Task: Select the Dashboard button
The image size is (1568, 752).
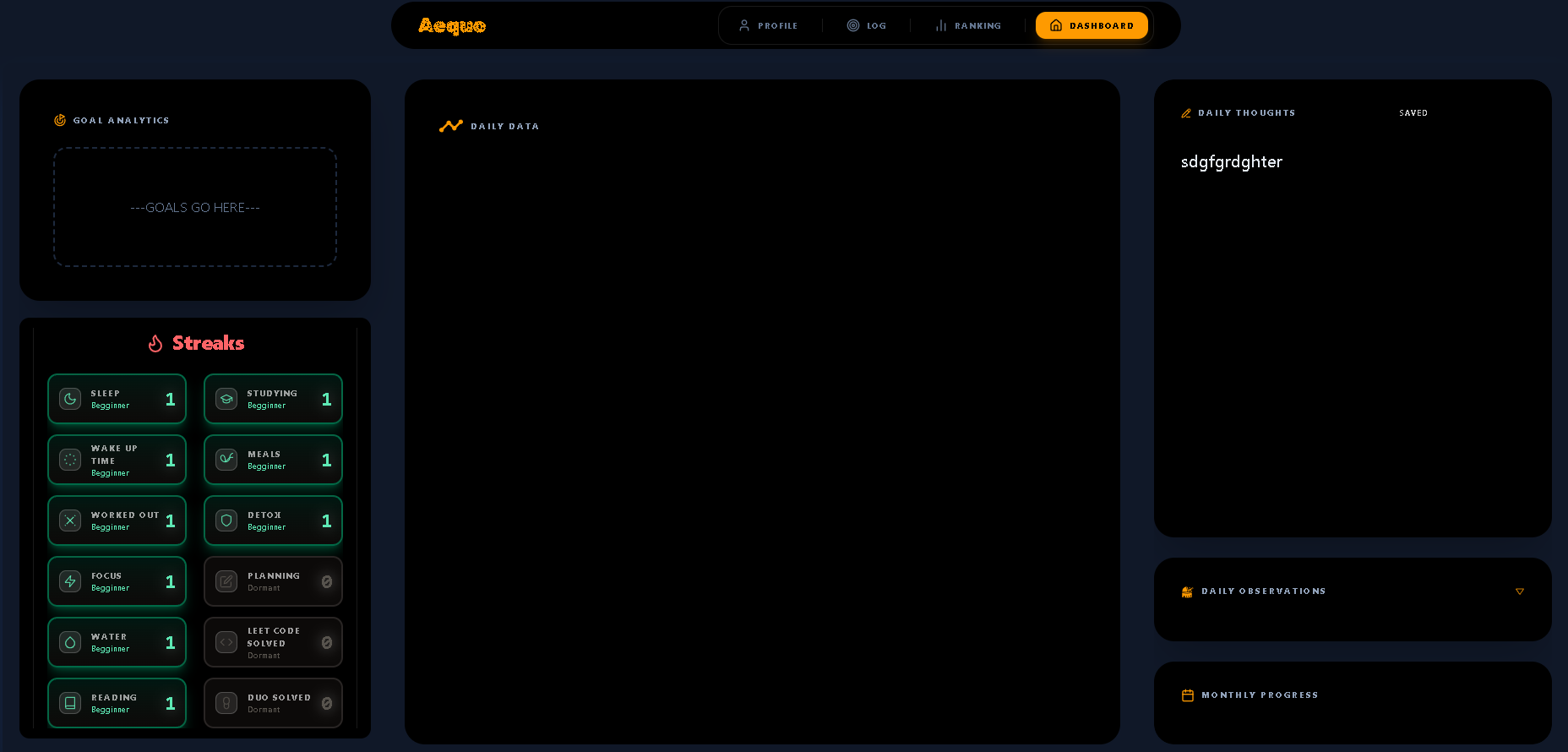Action: pos(1092,25)
